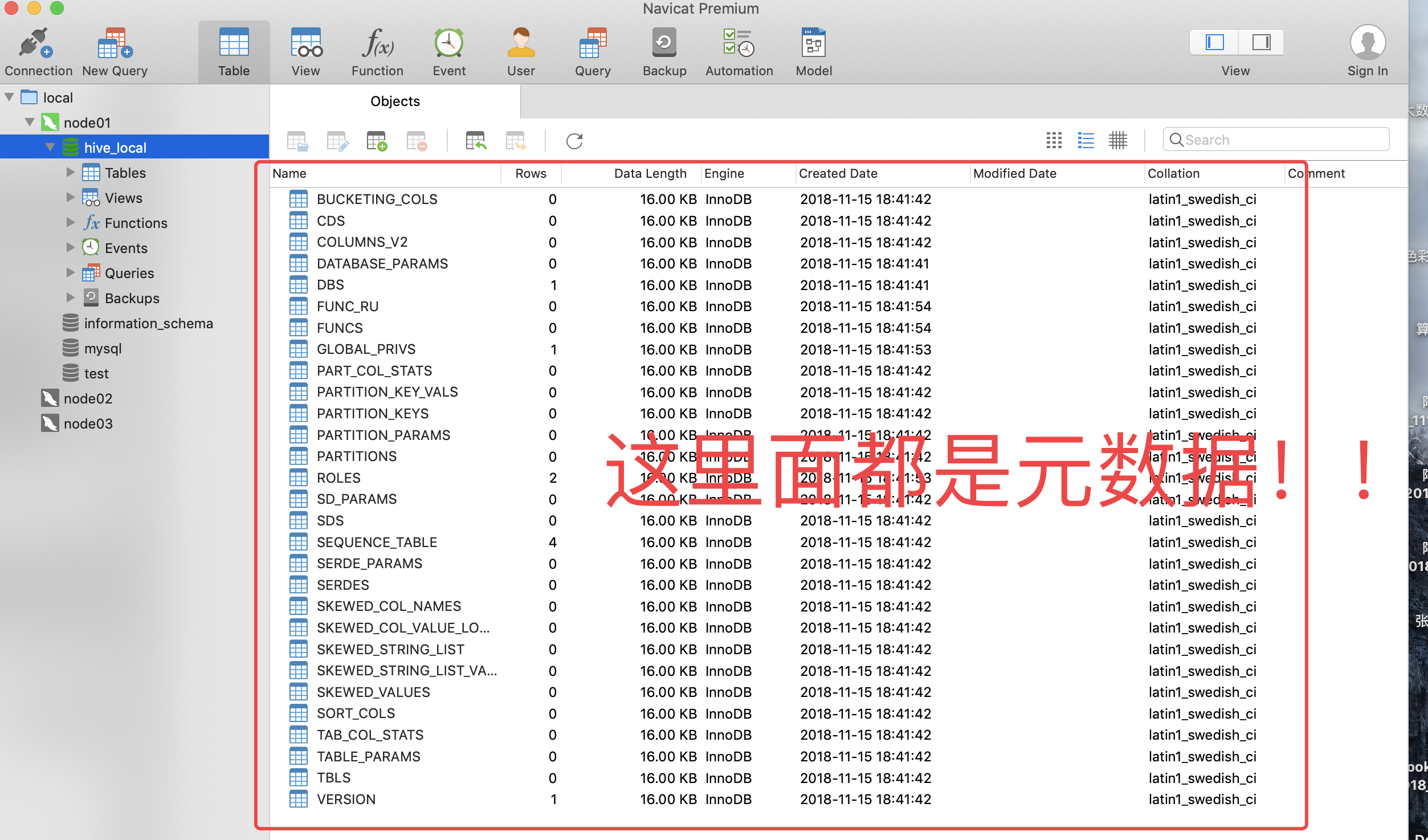
Task: Click the Delete Table icon
Action: tap(416, 141)
